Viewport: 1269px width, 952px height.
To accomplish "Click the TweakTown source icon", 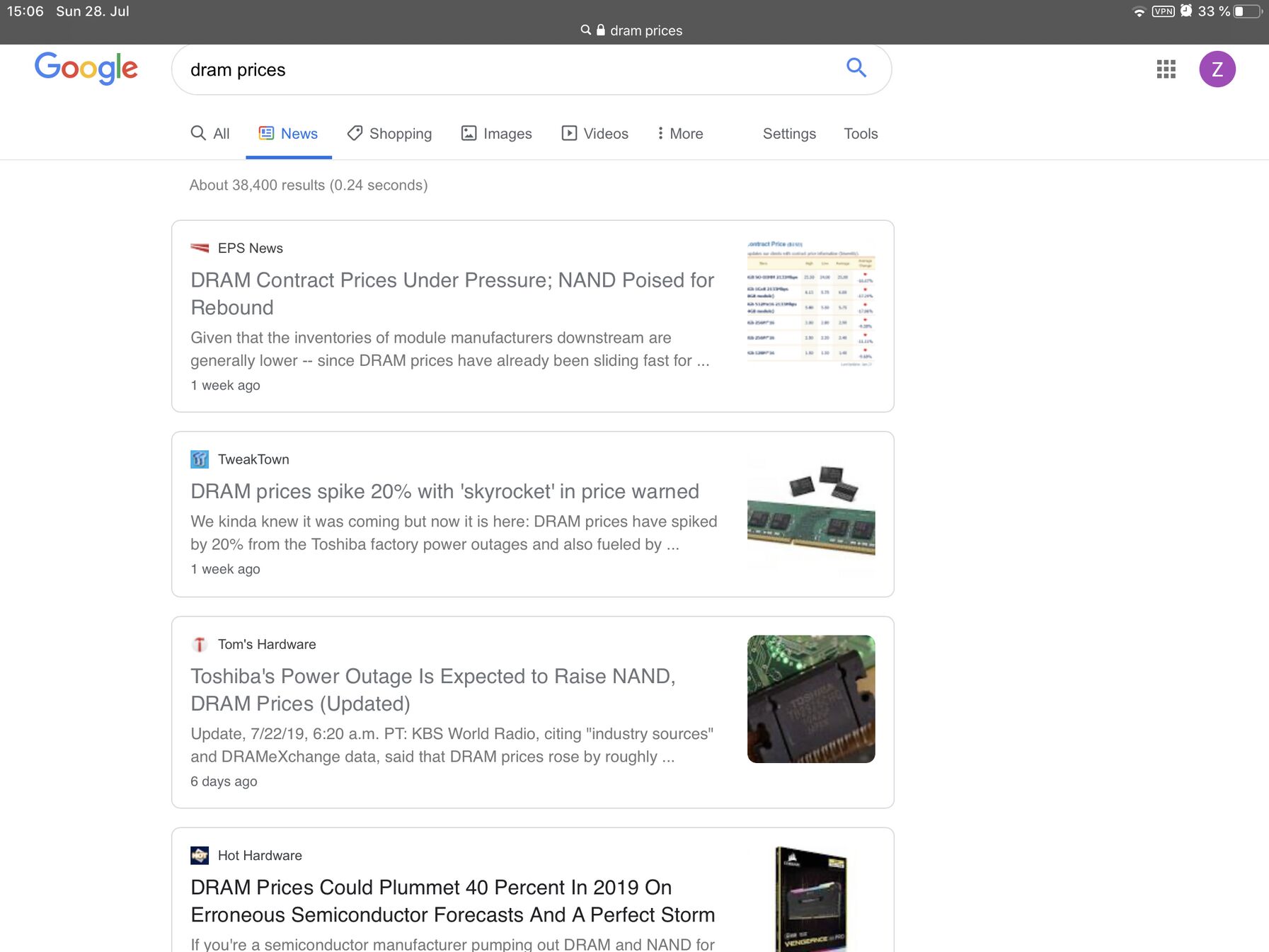I will (x=200, y=459).
